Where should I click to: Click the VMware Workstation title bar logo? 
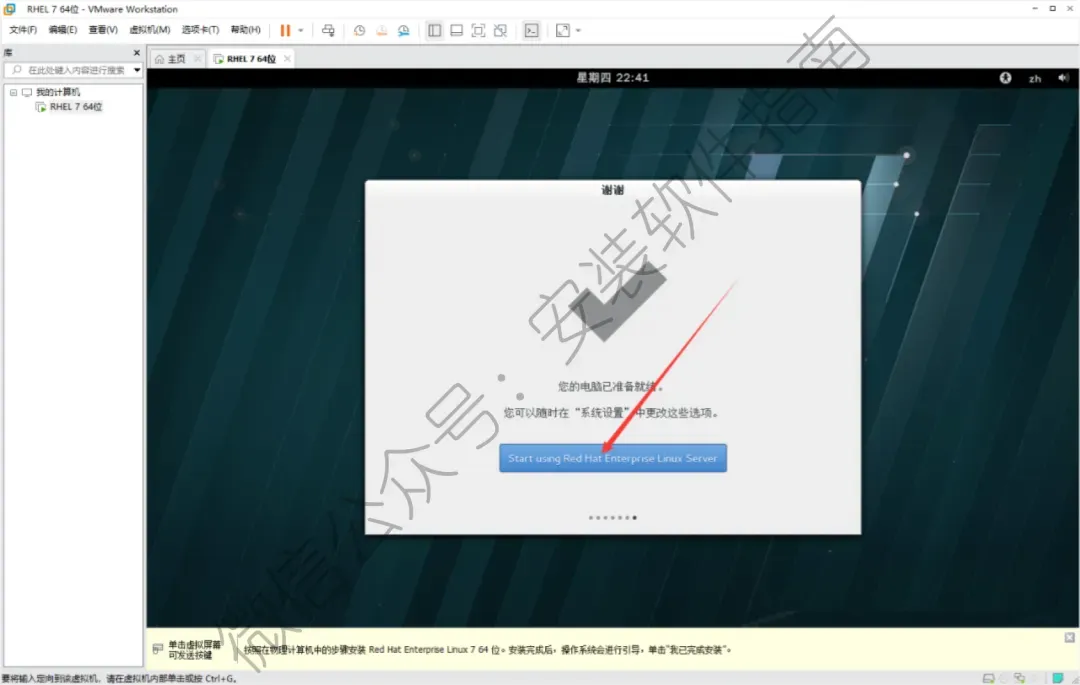point(10,9)
